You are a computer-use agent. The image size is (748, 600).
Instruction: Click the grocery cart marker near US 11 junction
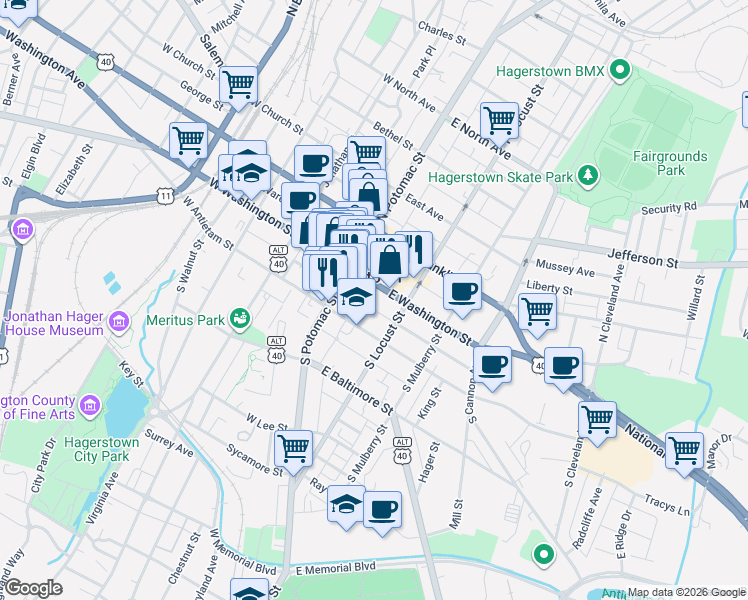188,145
